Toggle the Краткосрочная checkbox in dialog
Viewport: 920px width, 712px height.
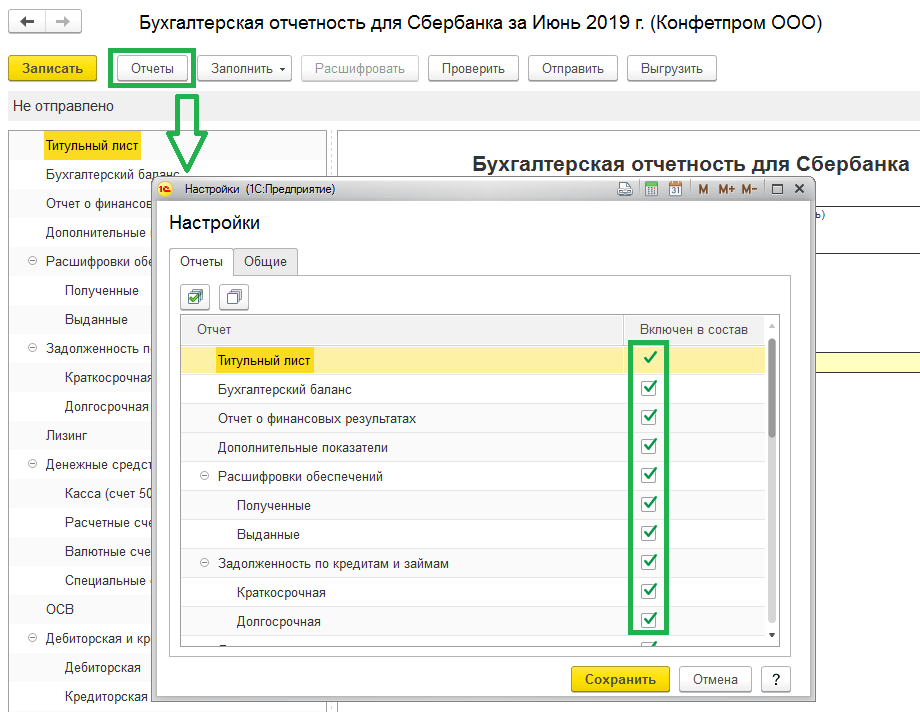tap(649, 591)
